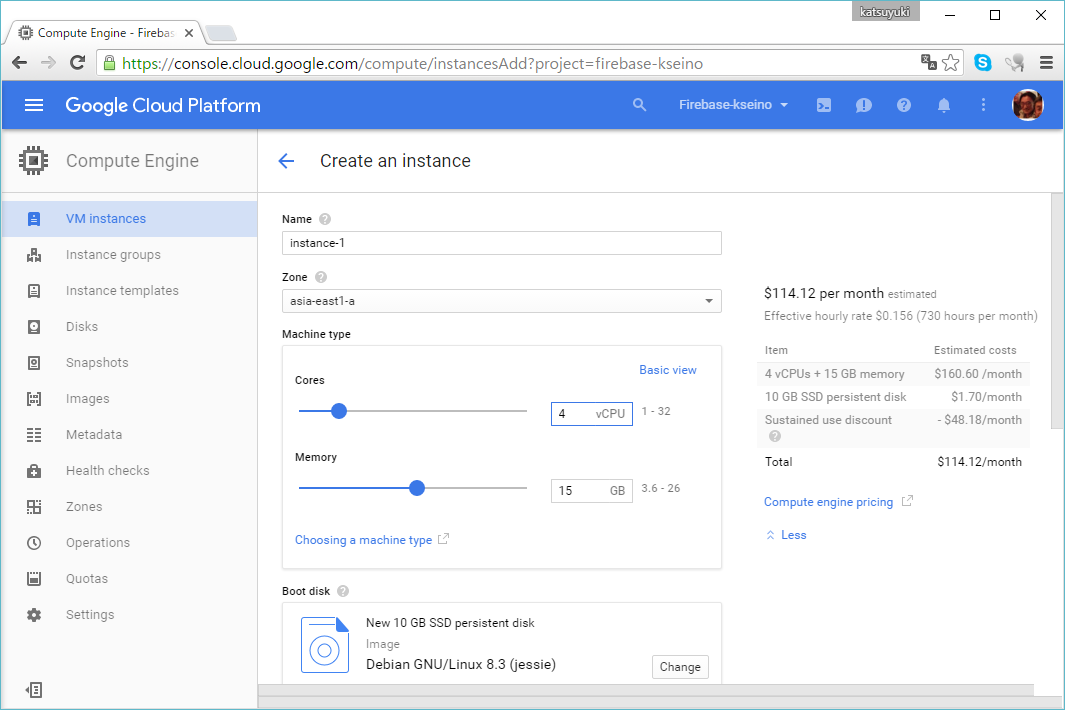Click the browser back arrow
Viewport: 1065px width, 710px height.
pyautogui.click(x=20, y=63)
